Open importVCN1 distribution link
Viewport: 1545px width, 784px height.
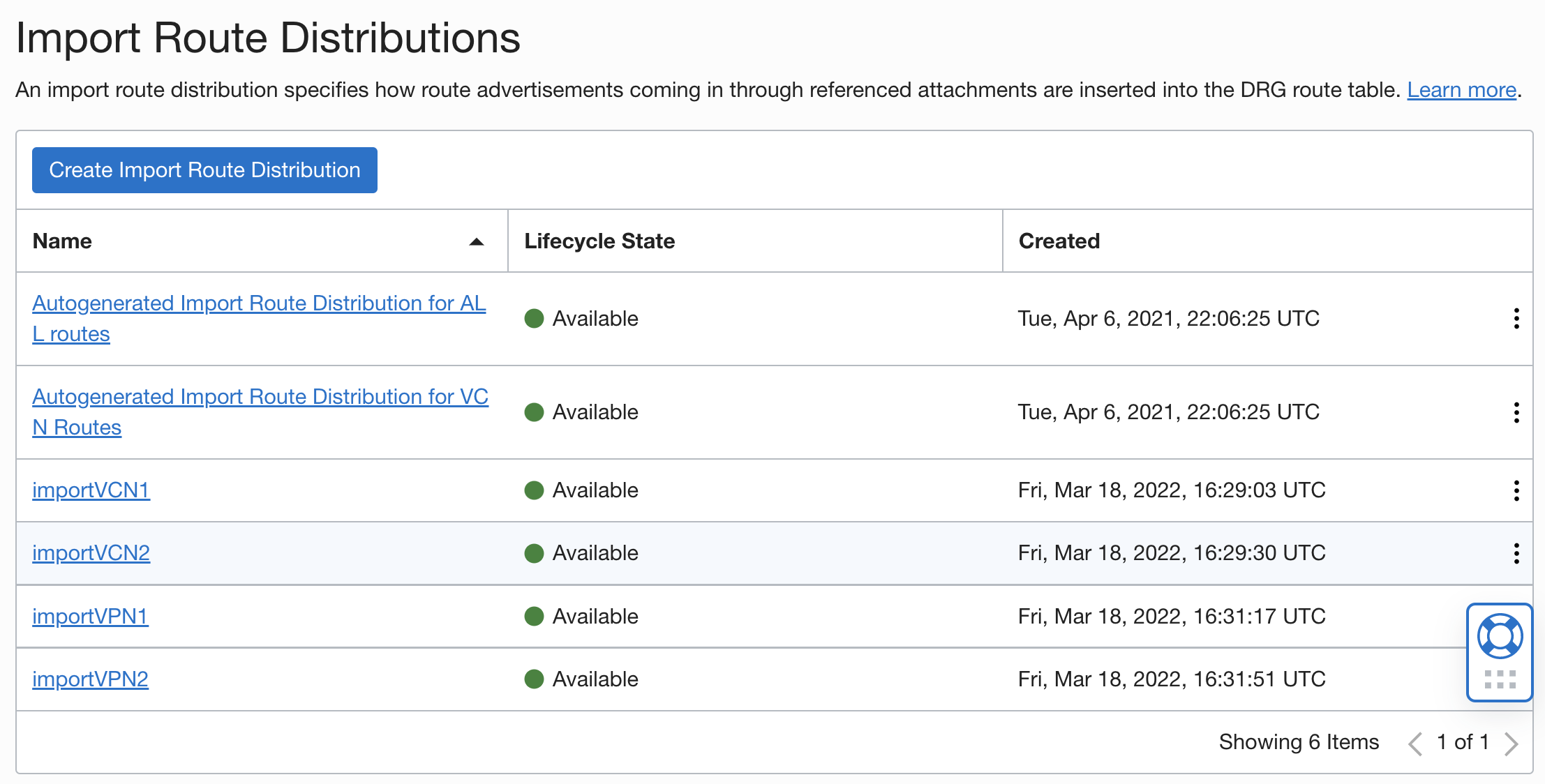pos(91,490)
